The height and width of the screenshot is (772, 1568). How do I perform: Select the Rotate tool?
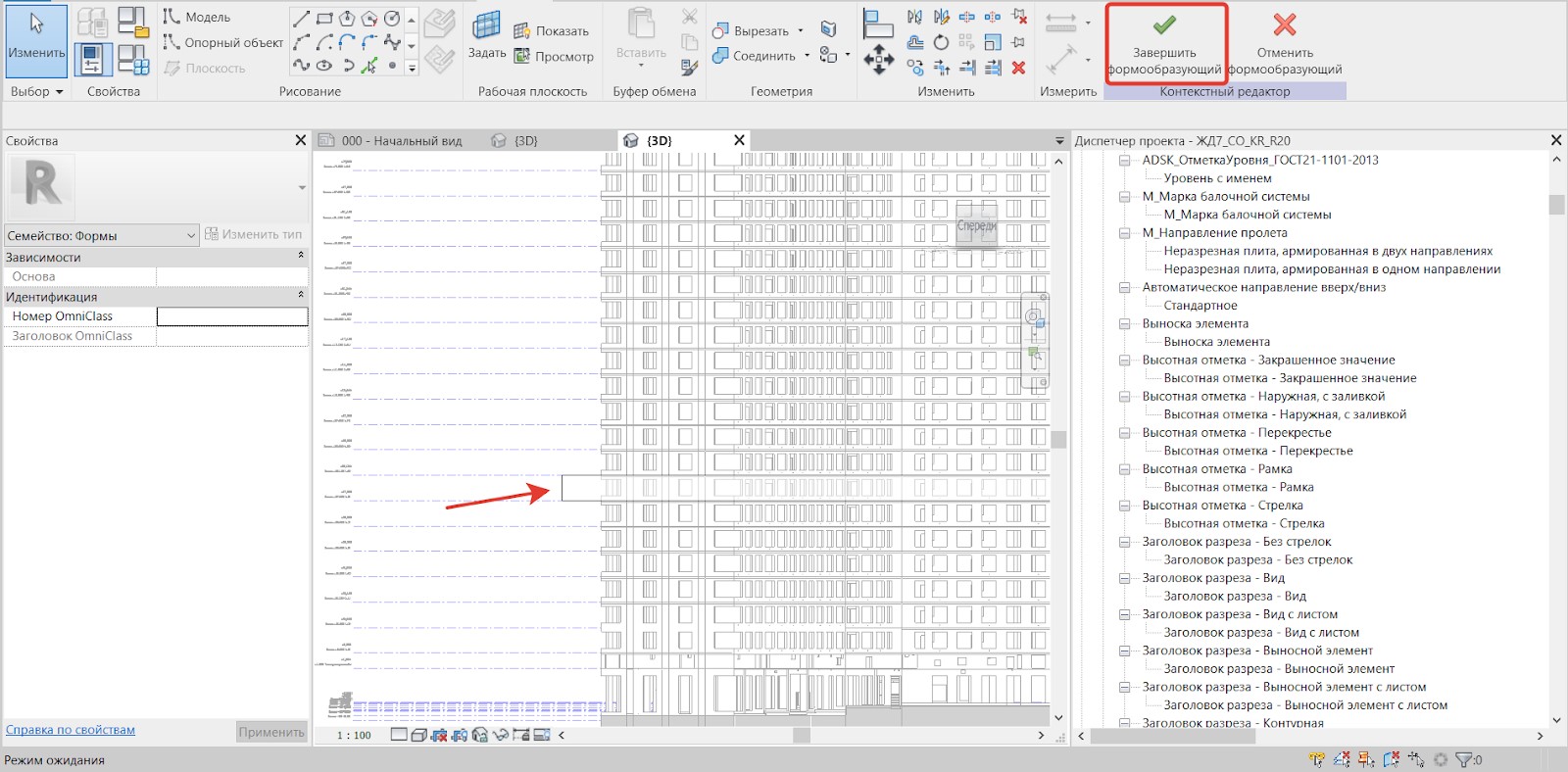click(x=941, y=42)
